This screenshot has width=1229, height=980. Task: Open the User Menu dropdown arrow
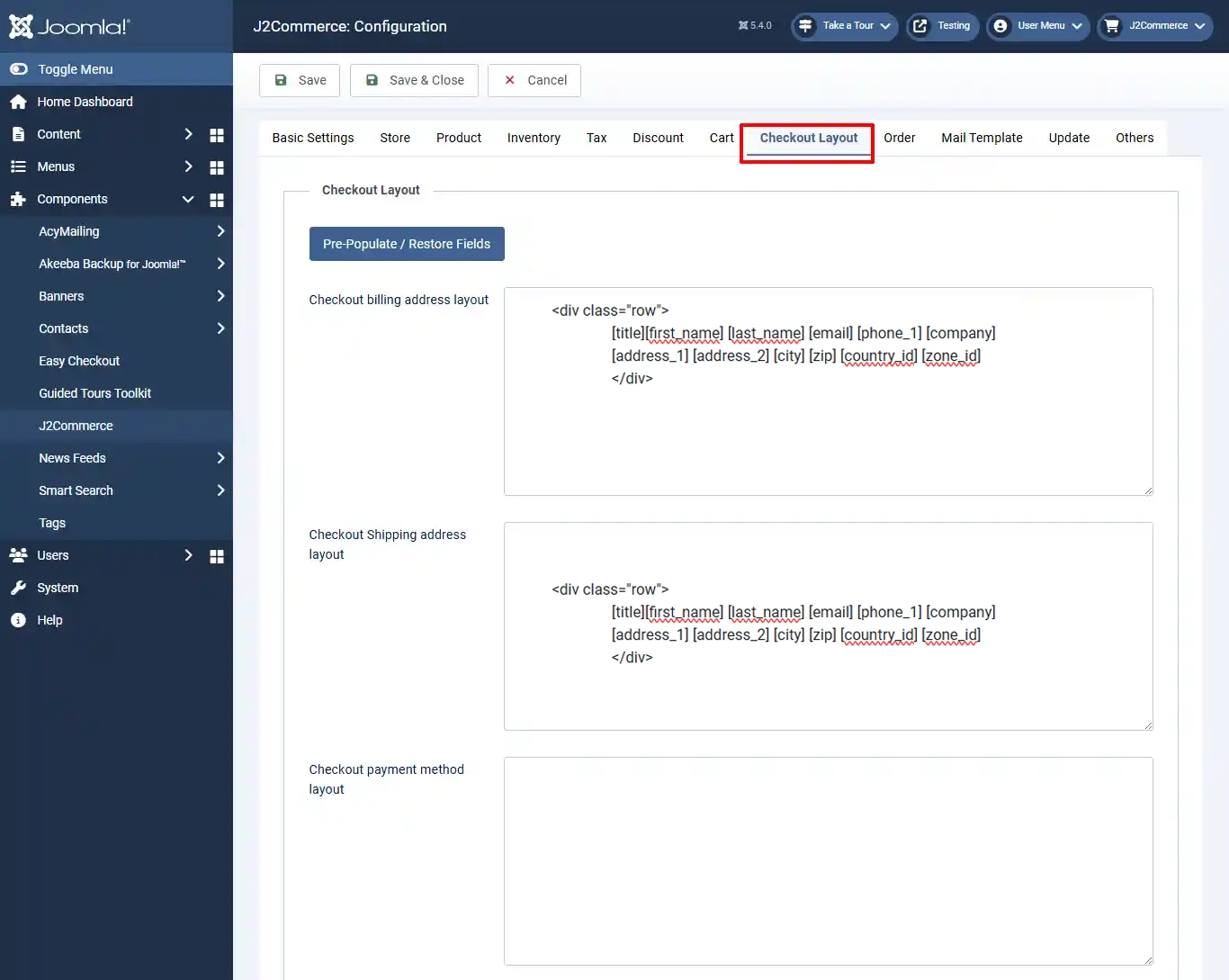1077,26
